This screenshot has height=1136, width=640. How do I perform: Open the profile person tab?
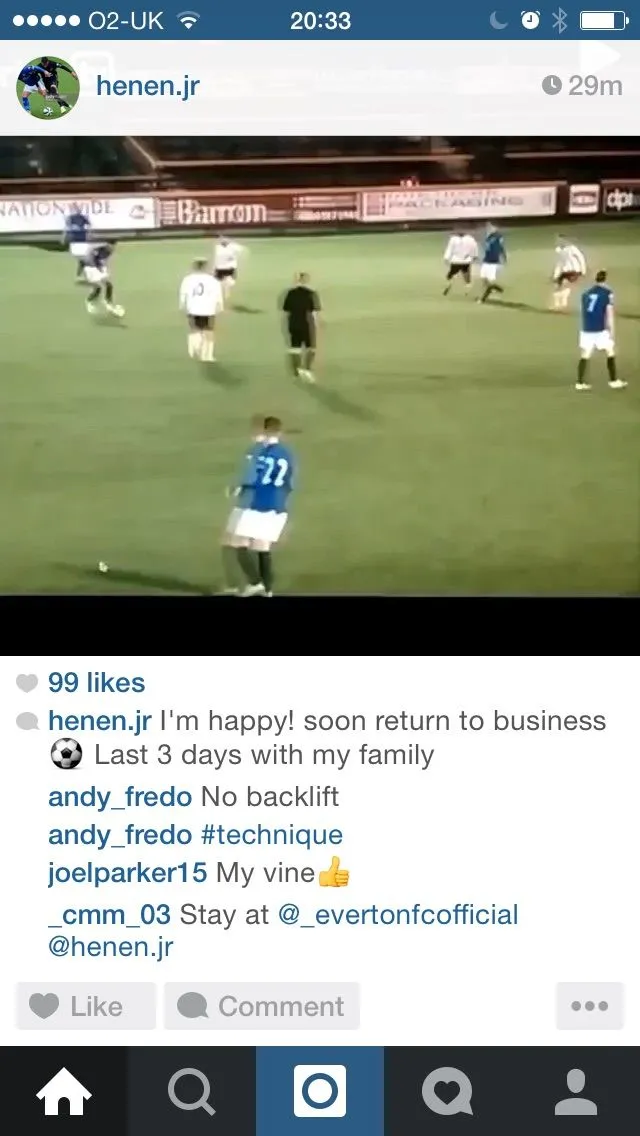coord(575,1091)
